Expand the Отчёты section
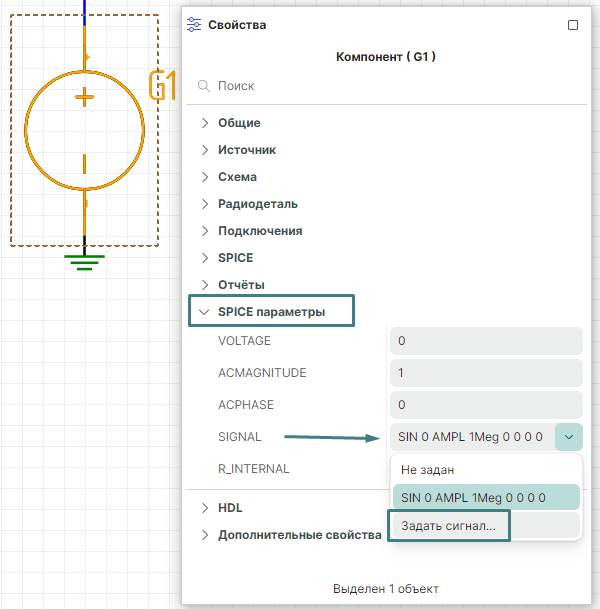 pos(205,285)
